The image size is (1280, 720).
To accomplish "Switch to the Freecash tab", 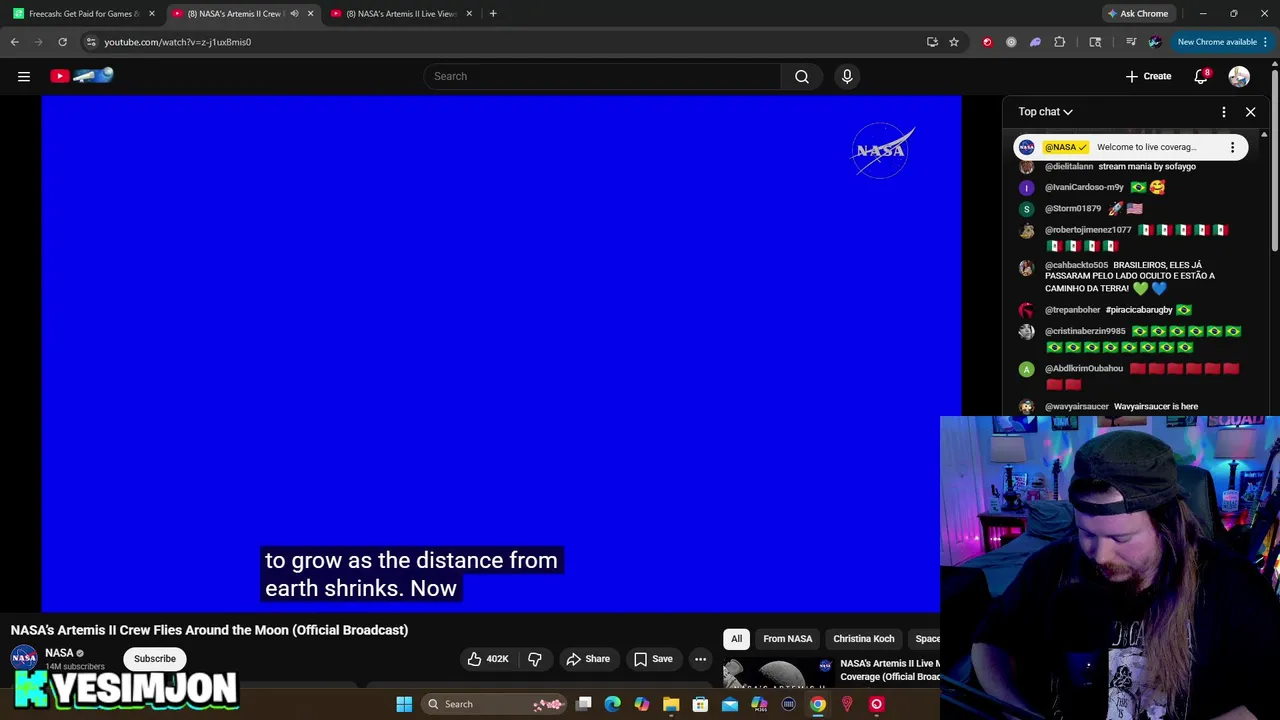I will click(x=84, y=14).
